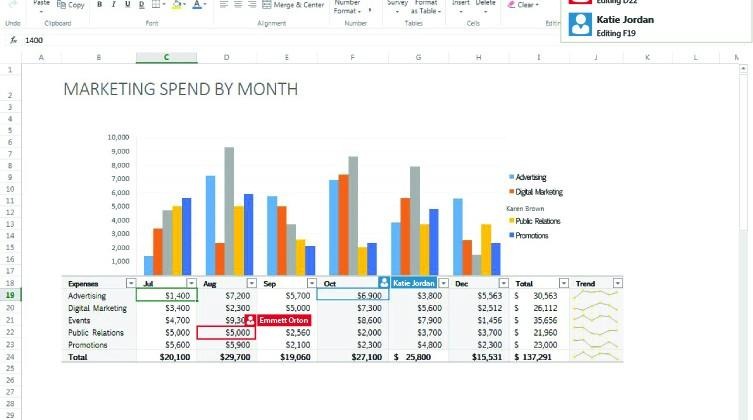Toggle underline formatting
Screen dimensions: 753x420
coord(127,4)
